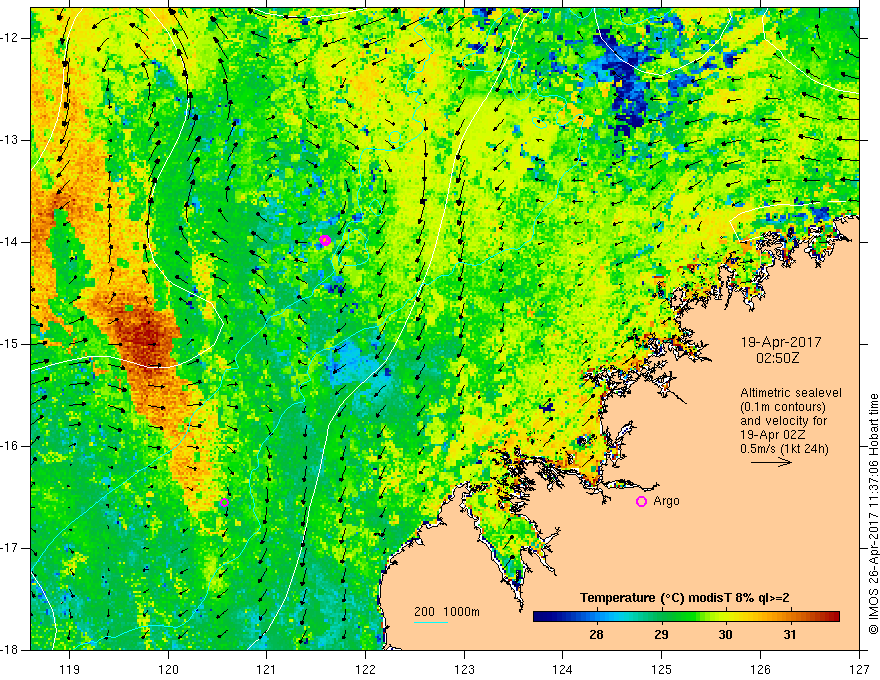880x680 pixels.
Task: Select the Argo float marker near 16.5°S
Action: click(x=224, y=502)
